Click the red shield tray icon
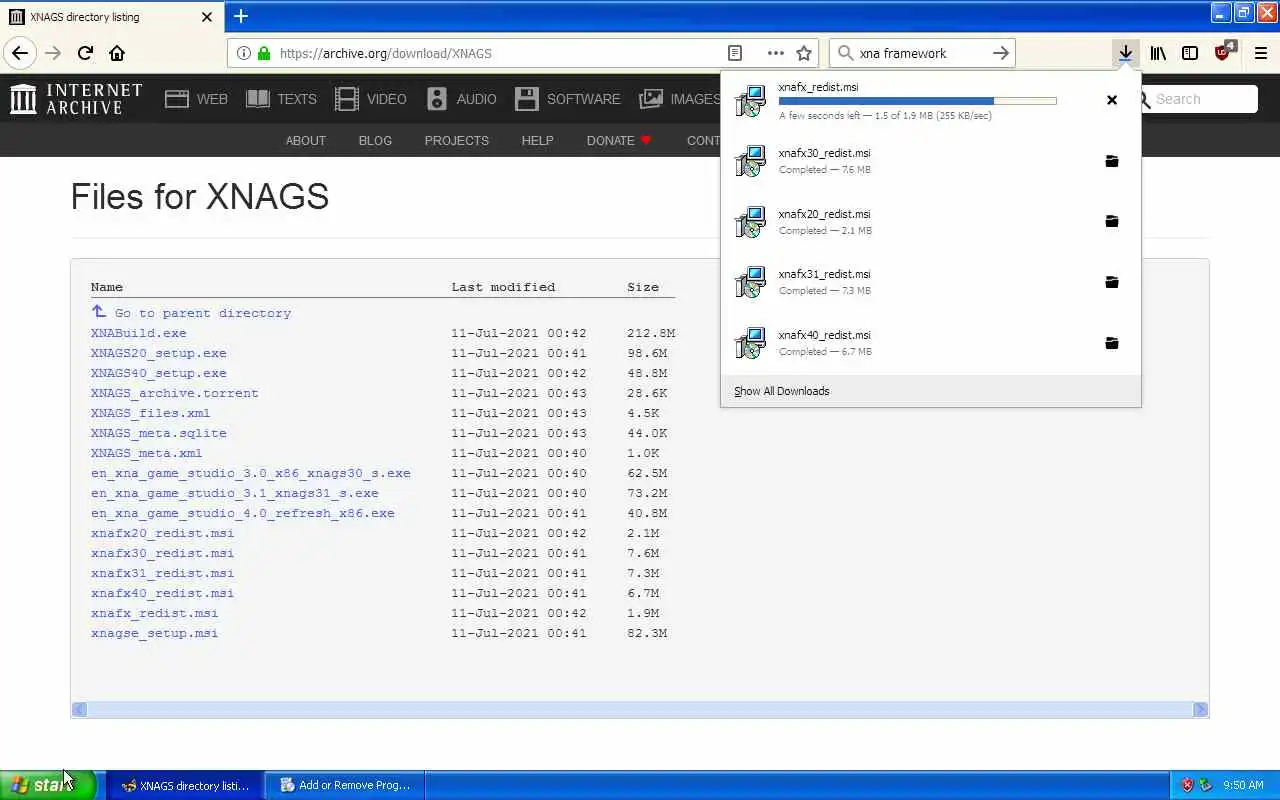 pos(1187,785)
